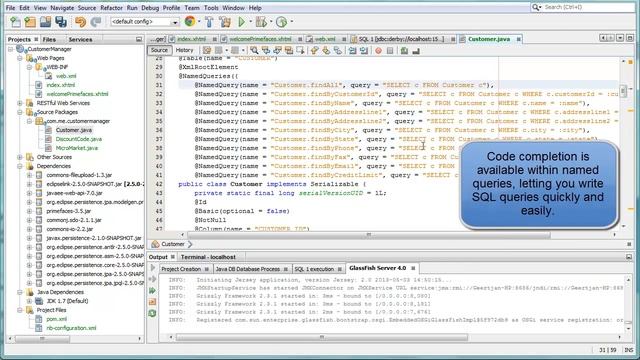Viewport: 640px width, 360px height.
Task: Click the Comment editor toolbar icon
Action: 404,51
